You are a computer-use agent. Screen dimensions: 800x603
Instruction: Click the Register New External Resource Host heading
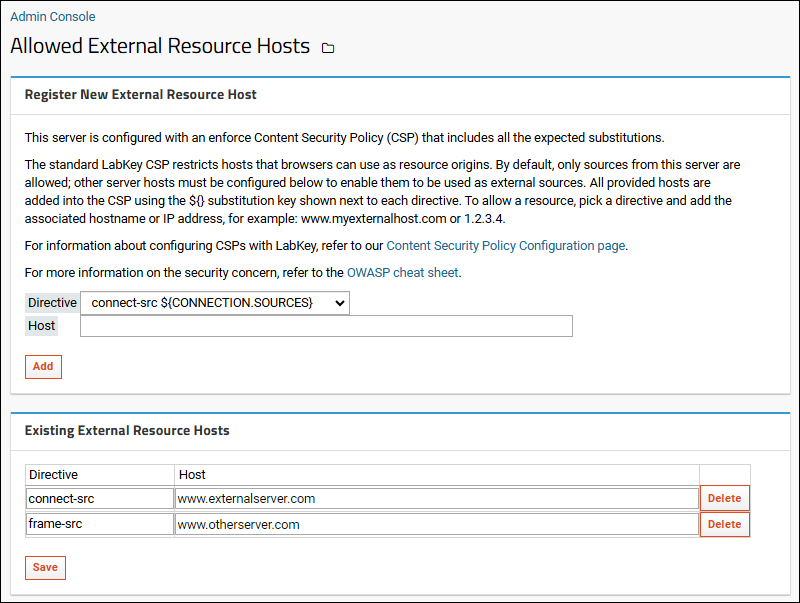[141, 95]
